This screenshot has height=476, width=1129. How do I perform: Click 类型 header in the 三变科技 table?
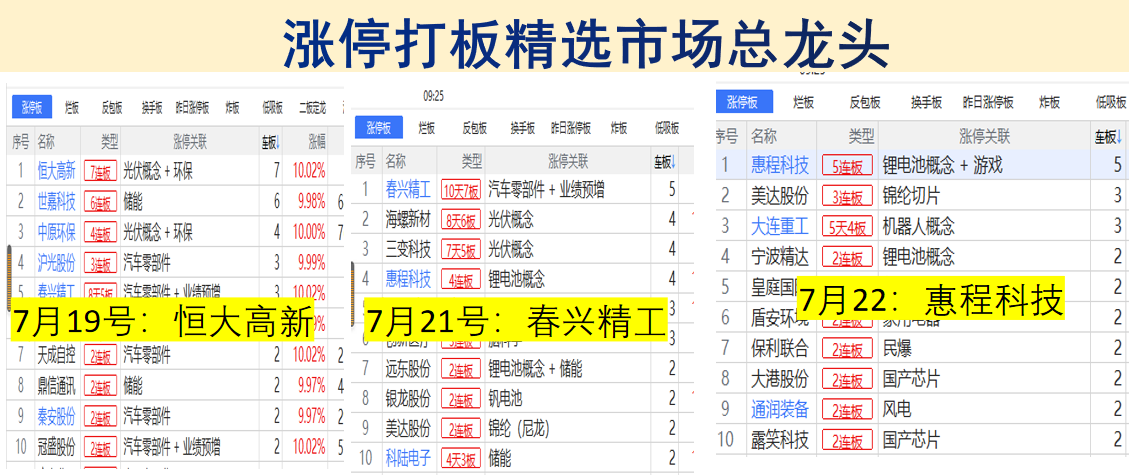click(x=472, y=161)
